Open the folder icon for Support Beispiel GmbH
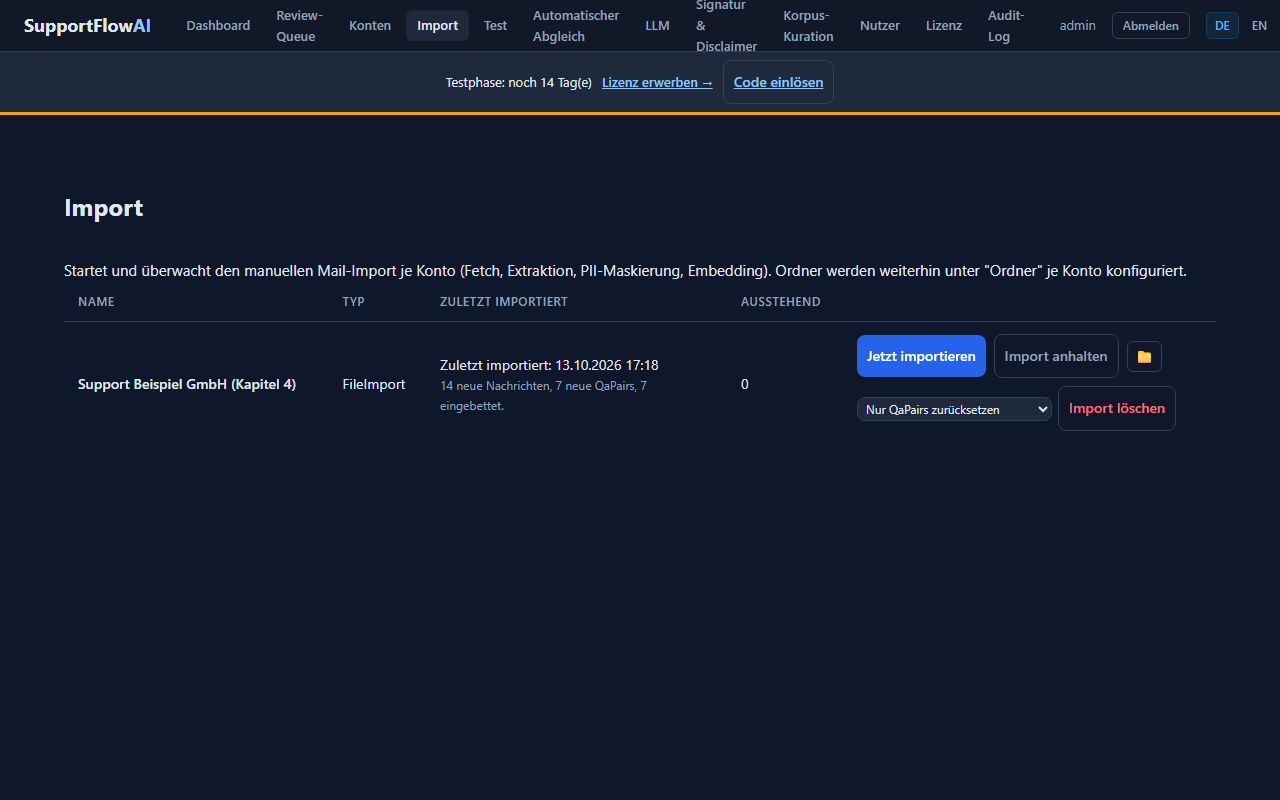 1144,356
